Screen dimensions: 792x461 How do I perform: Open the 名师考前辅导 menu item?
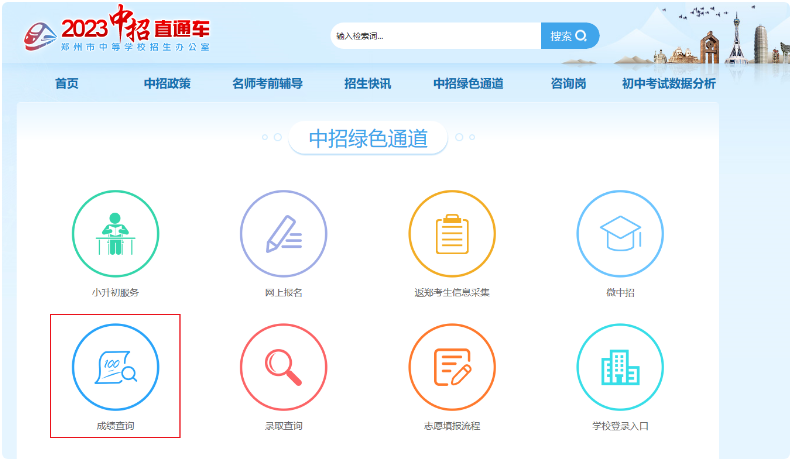[x=267, y=83]
